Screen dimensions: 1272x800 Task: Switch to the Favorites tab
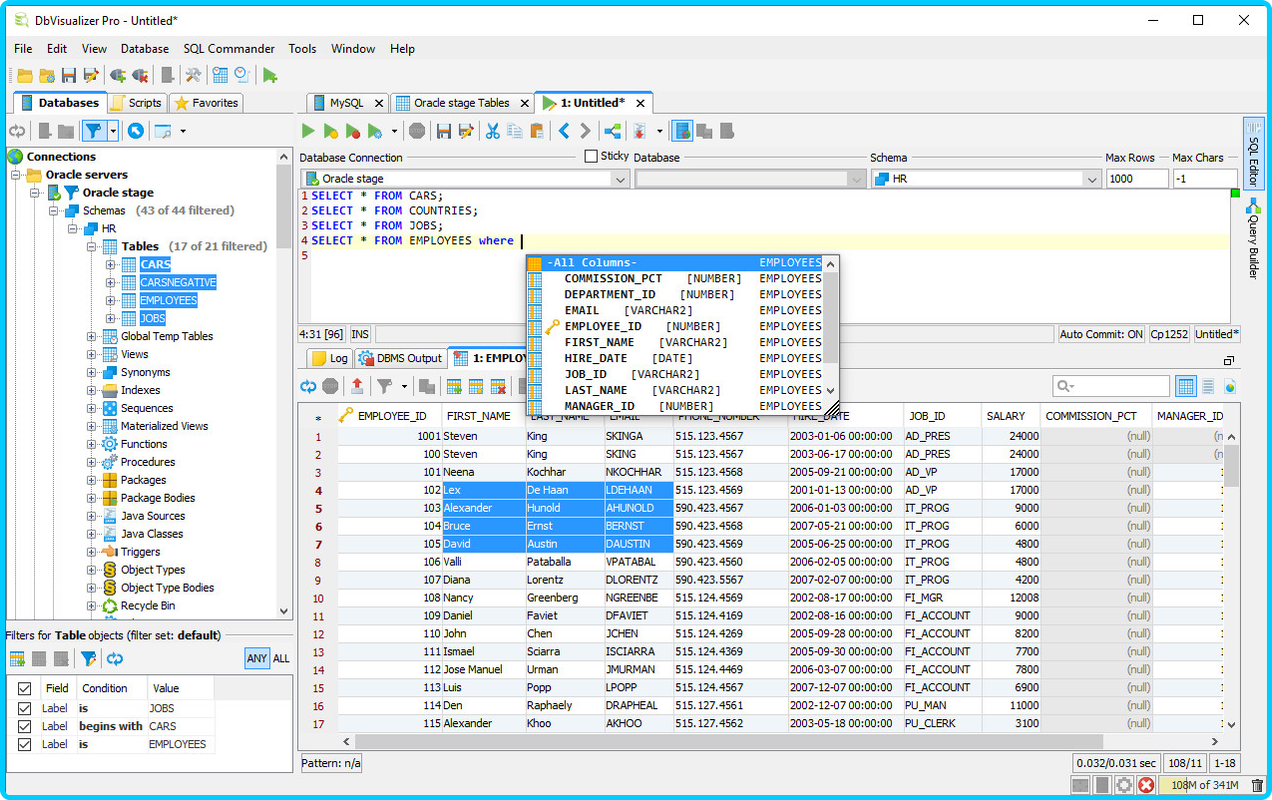point(206,103)
